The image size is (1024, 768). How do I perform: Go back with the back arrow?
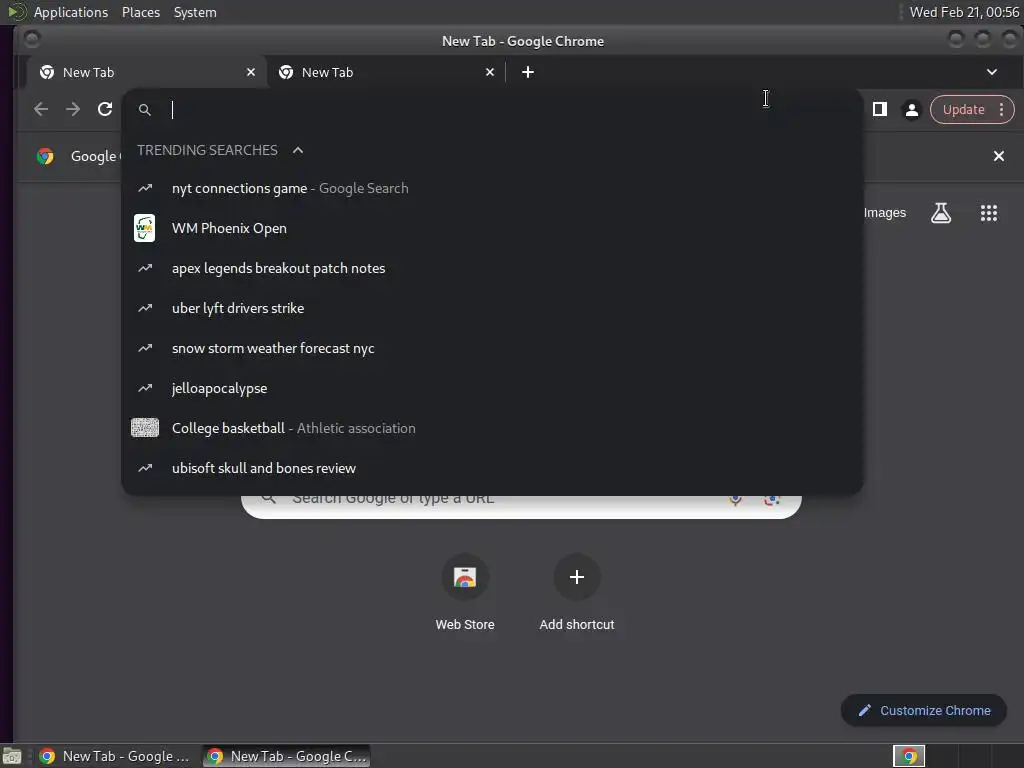pyautogui.click(x=40, y=109)
